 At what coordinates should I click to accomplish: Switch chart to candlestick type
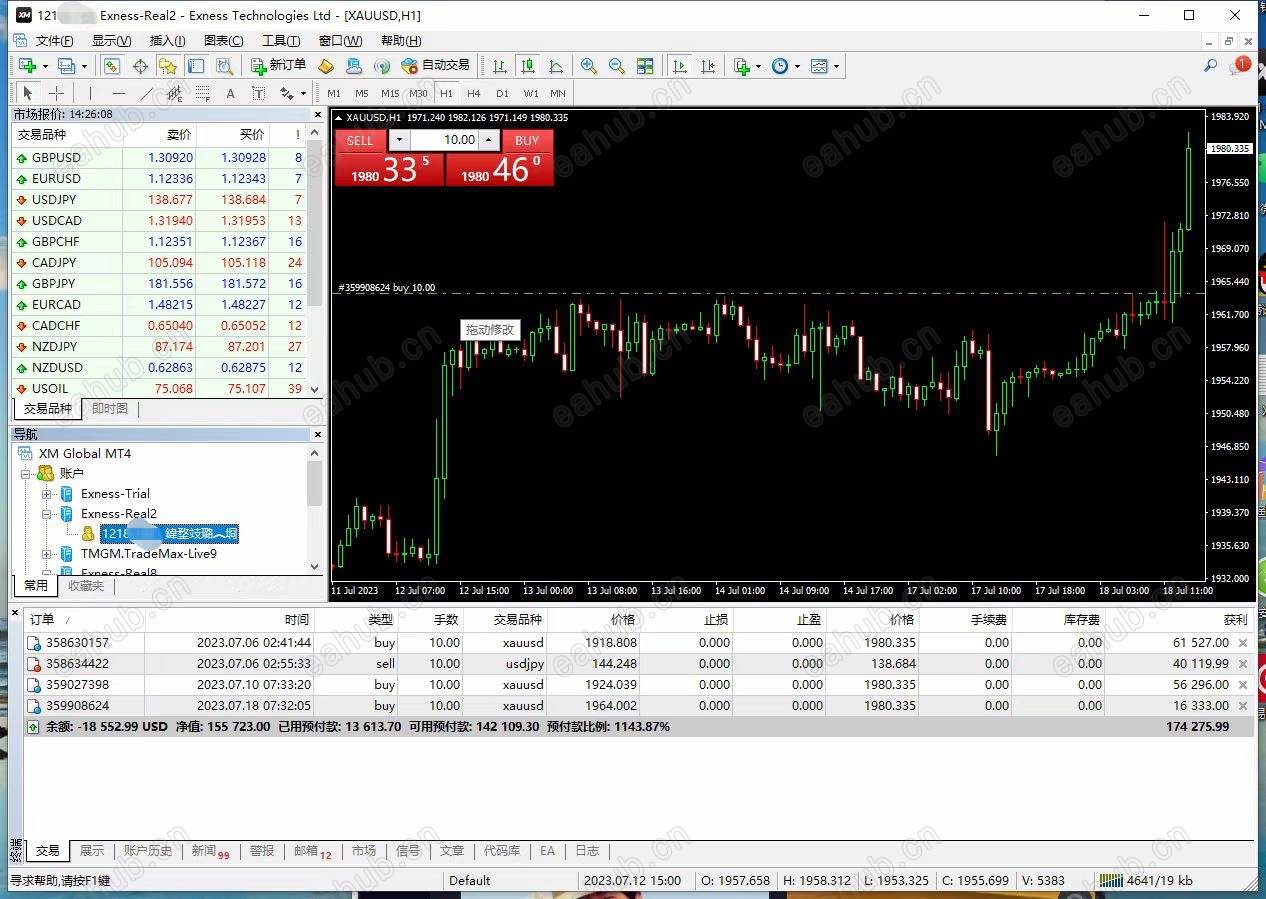[x=528, y=66]
